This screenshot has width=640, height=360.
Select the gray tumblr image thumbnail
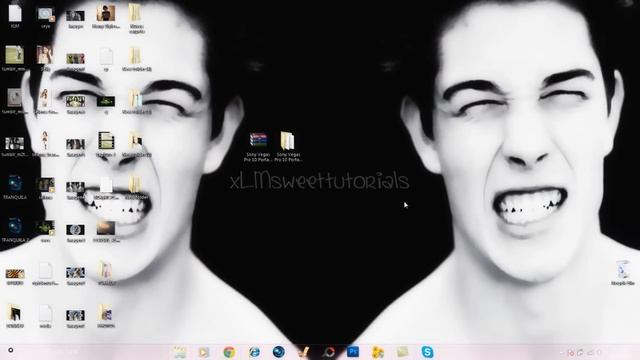[14, 98]
